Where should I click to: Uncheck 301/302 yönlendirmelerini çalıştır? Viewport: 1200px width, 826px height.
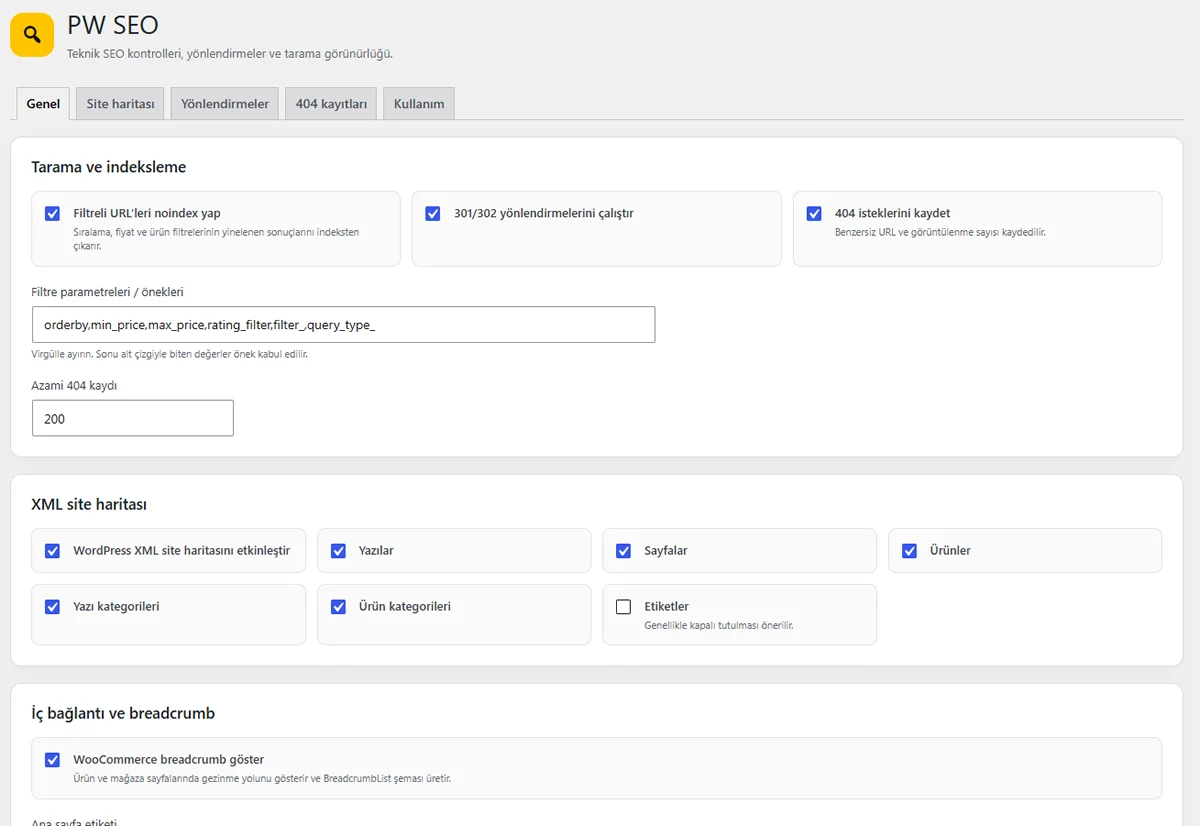(x=433, y=214)
